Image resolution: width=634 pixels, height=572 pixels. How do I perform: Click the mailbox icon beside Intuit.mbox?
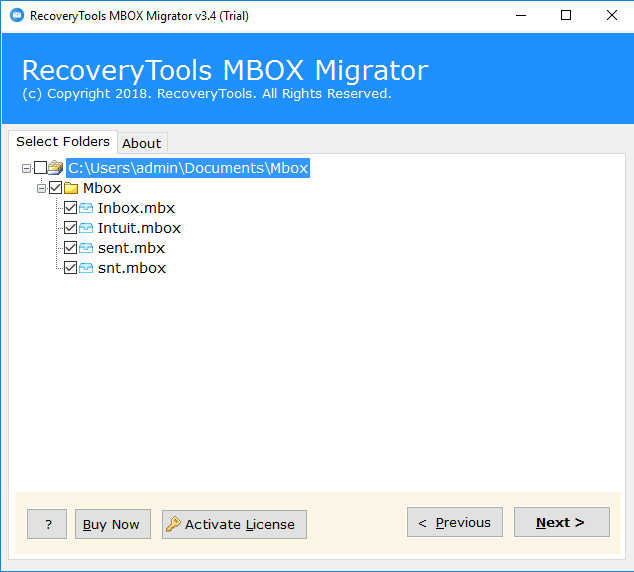[x=86, y=228]
